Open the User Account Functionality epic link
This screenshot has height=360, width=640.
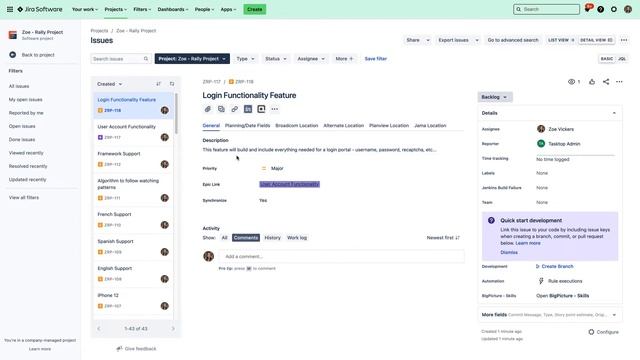coord(289,184)
